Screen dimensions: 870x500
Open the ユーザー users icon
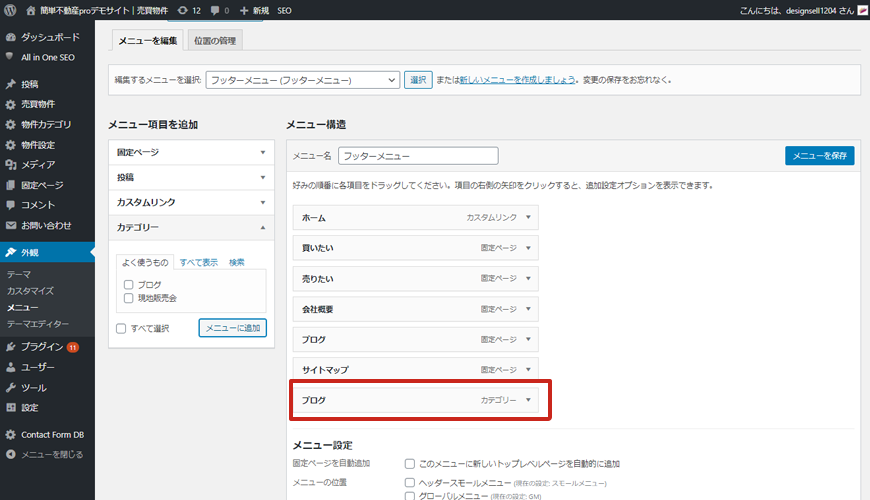11,367
